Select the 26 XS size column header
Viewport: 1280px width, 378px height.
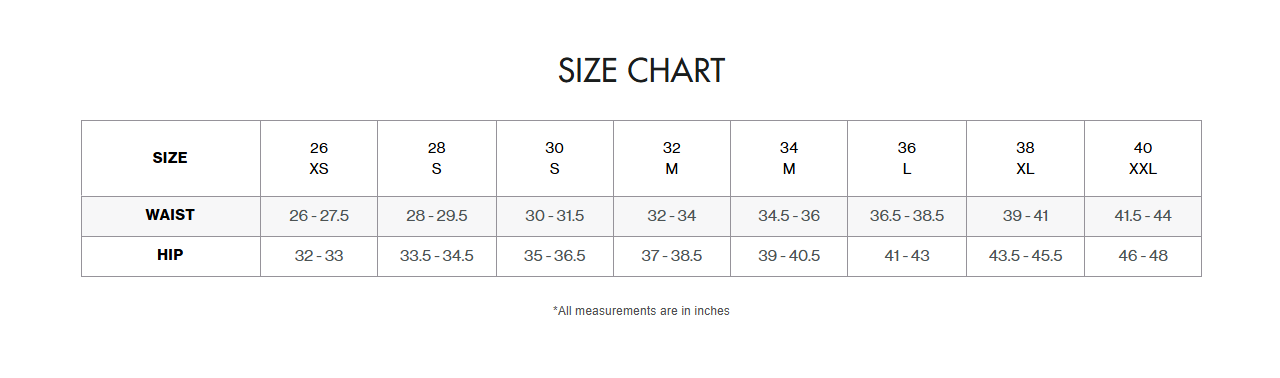coord(319,158)
